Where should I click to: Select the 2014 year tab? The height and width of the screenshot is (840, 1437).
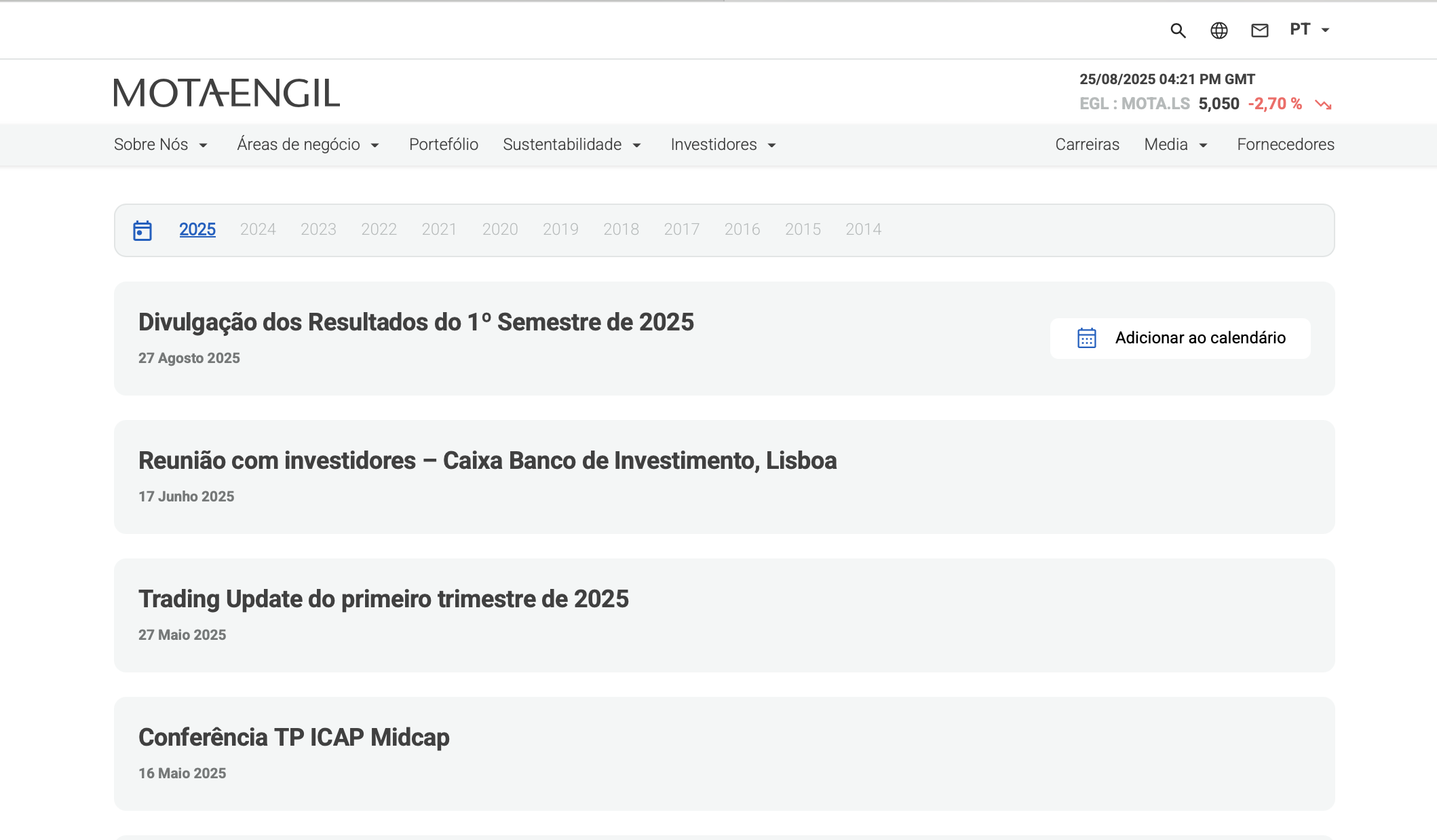[x=863, y=229]
